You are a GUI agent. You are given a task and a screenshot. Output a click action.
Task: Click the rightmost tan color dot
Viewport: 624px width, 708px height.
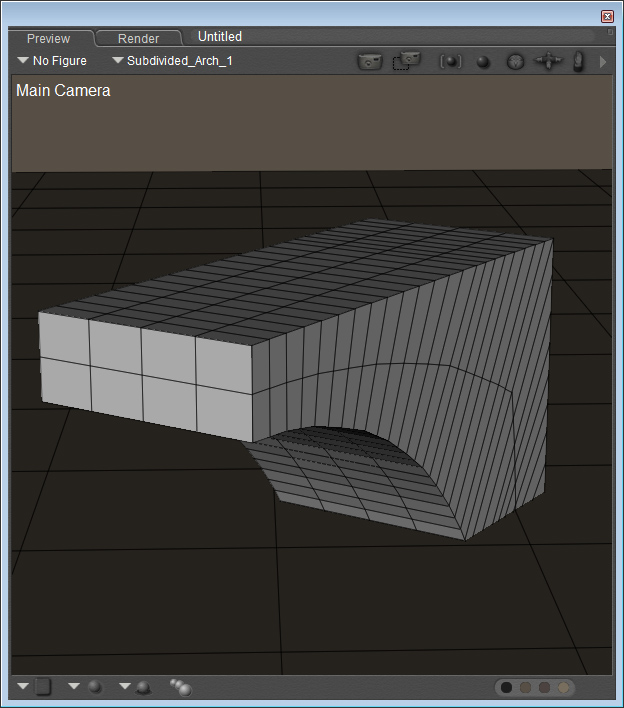(x=564, y=687)
